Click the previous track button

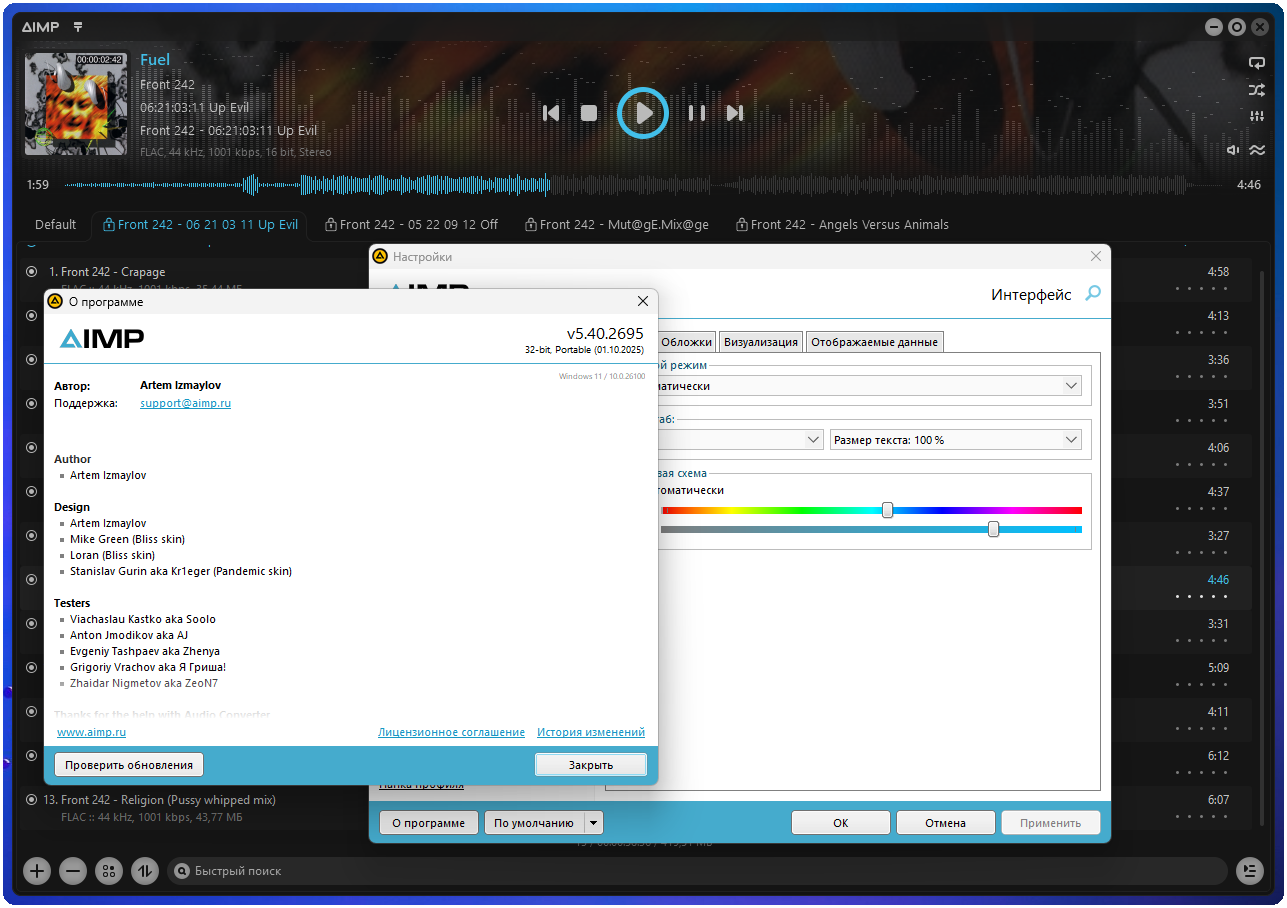[551, 113]
